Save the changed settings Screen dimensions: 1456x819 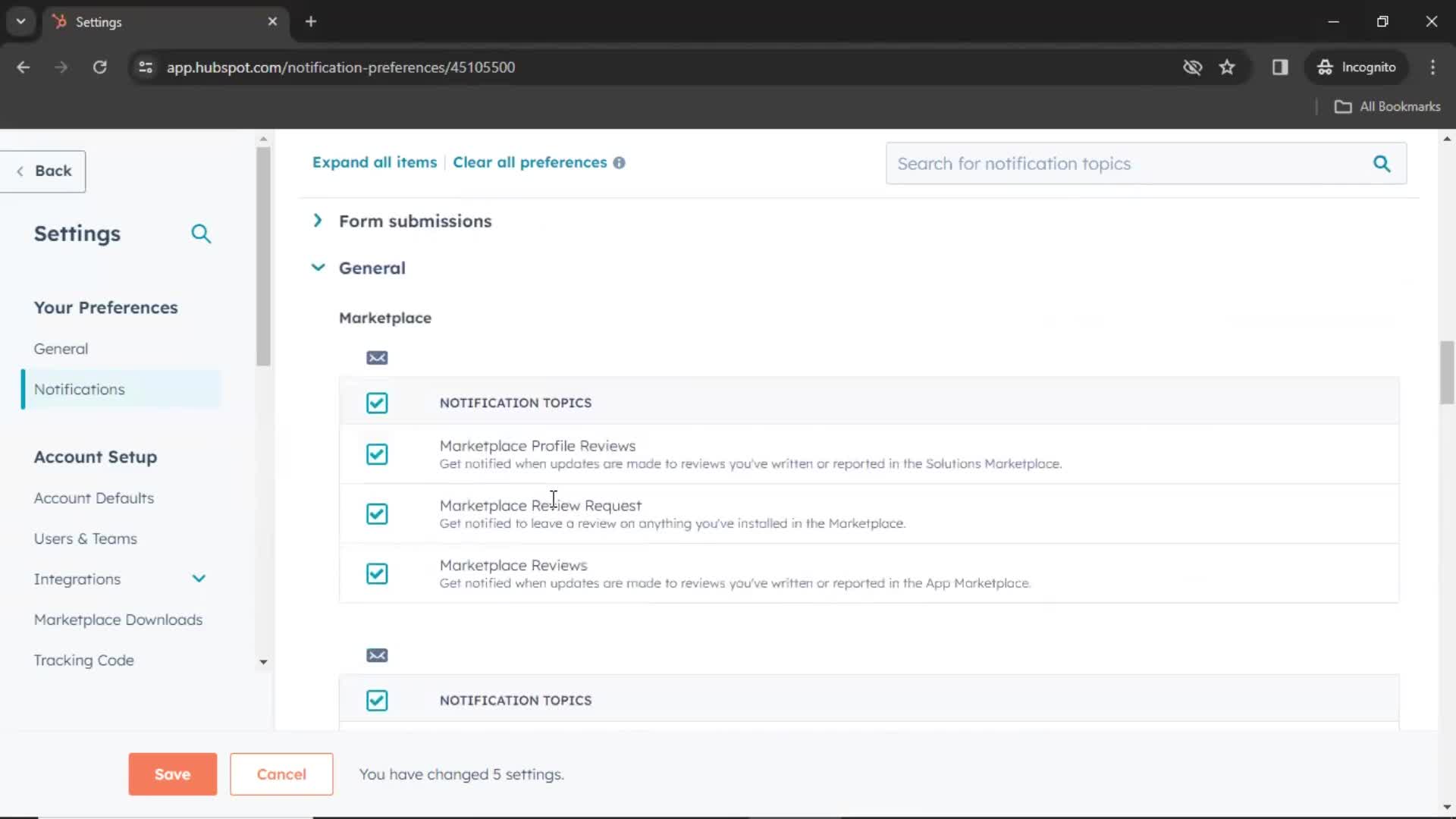click(173, 774)
